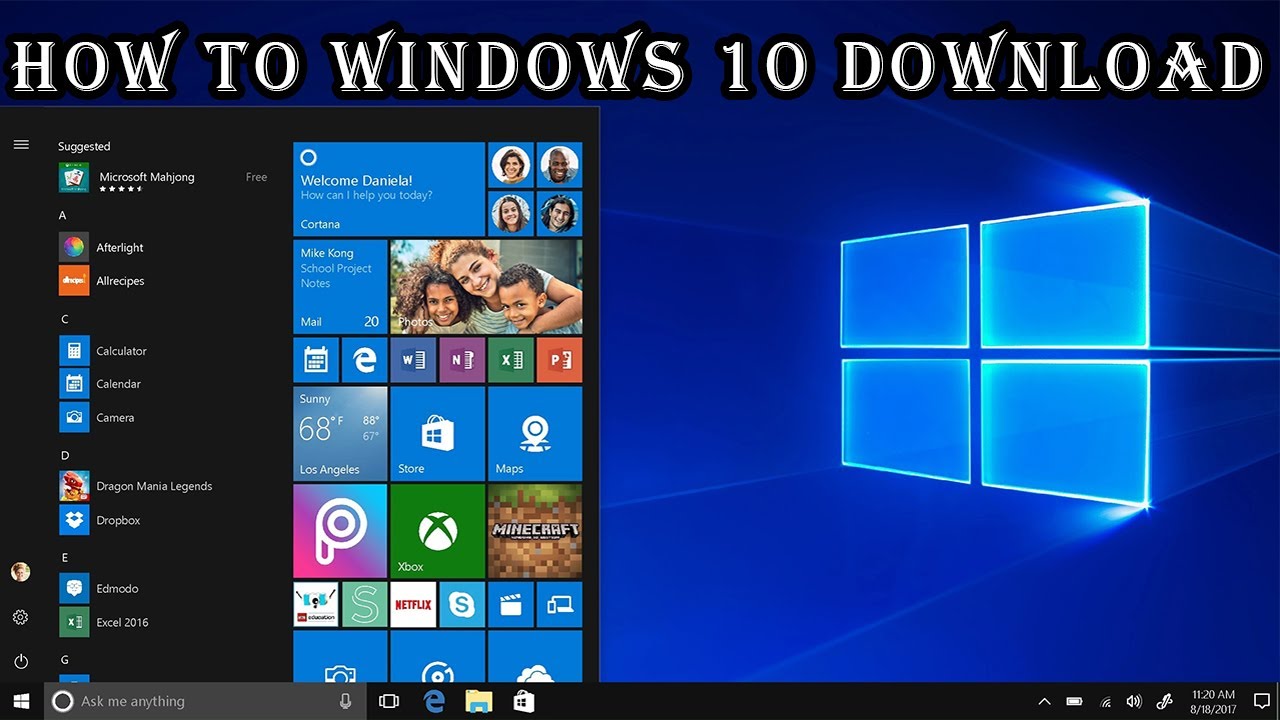
Task: Open Task View on the taskbar
Action: coord(389,701)
